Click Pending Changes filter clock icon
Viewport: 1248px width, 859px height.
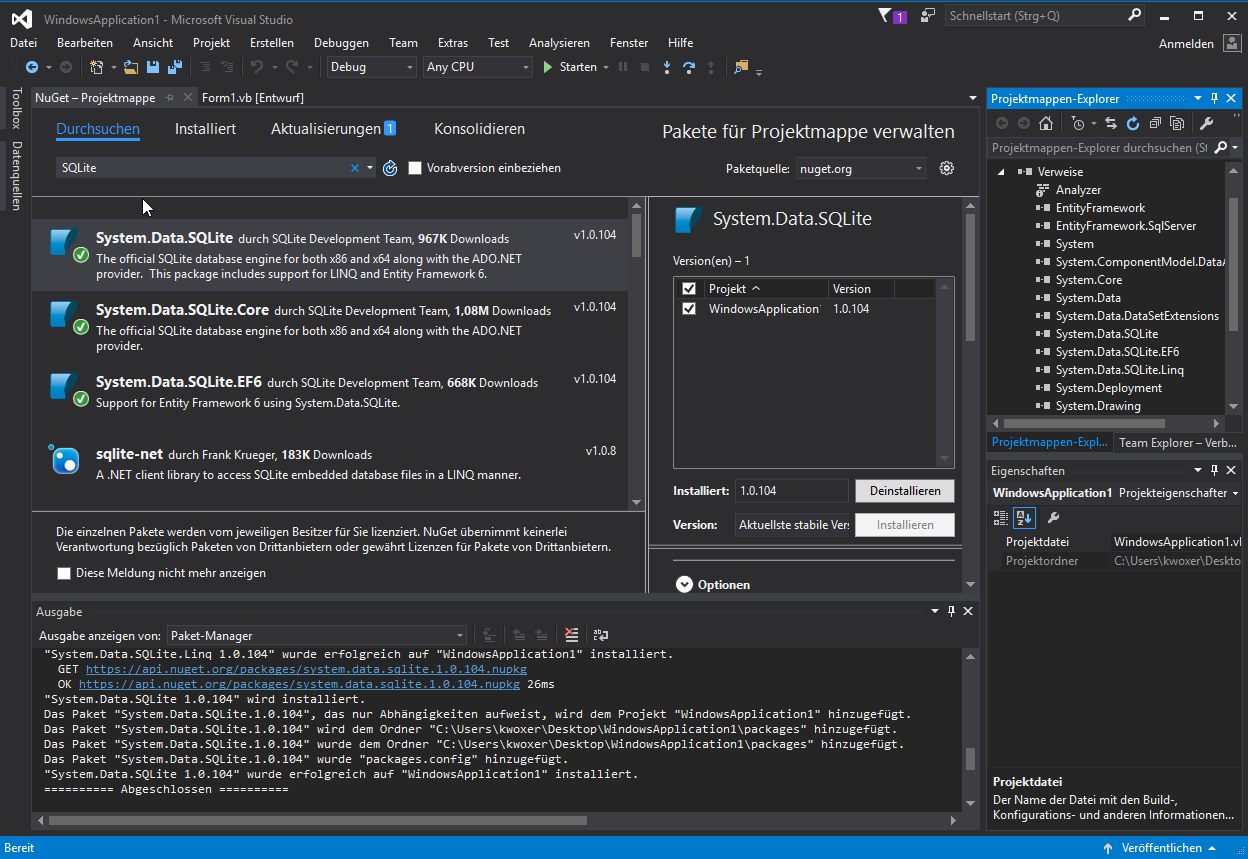coord(1077,123)
